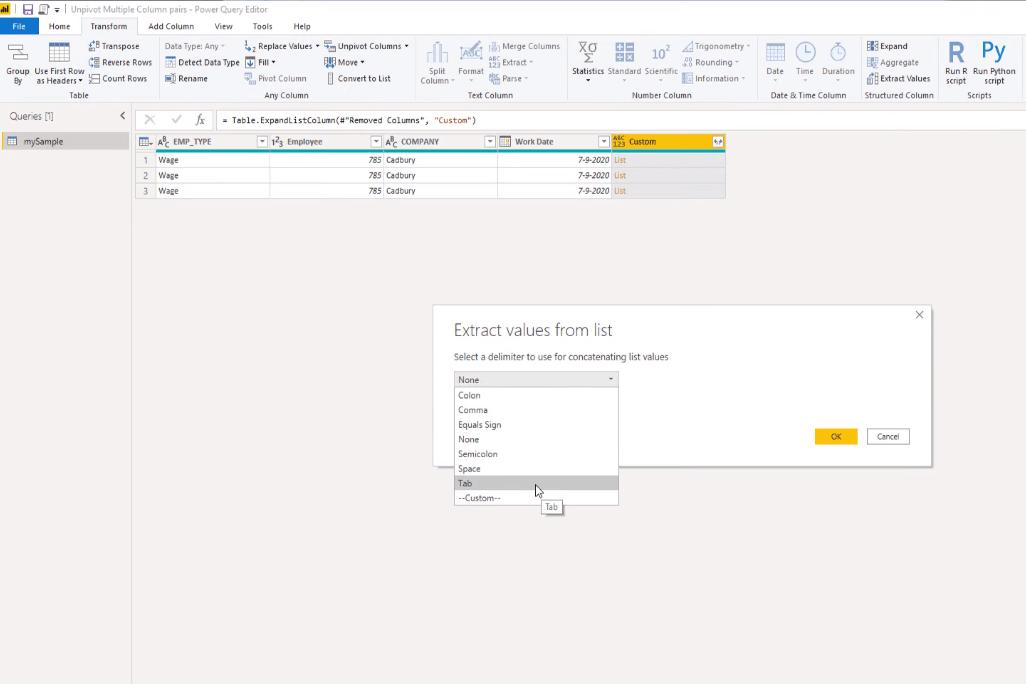The width and height of the screenshot is (1026, 684).
Task: Collapse the Queries pane
Action: (122, 116)
